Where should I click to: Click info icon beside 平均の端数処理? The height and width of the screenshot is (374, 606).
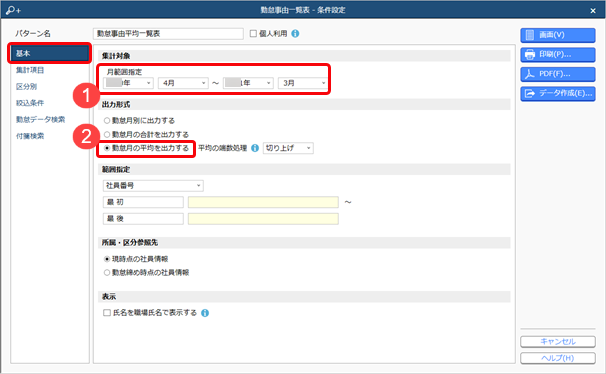(255, 148)
